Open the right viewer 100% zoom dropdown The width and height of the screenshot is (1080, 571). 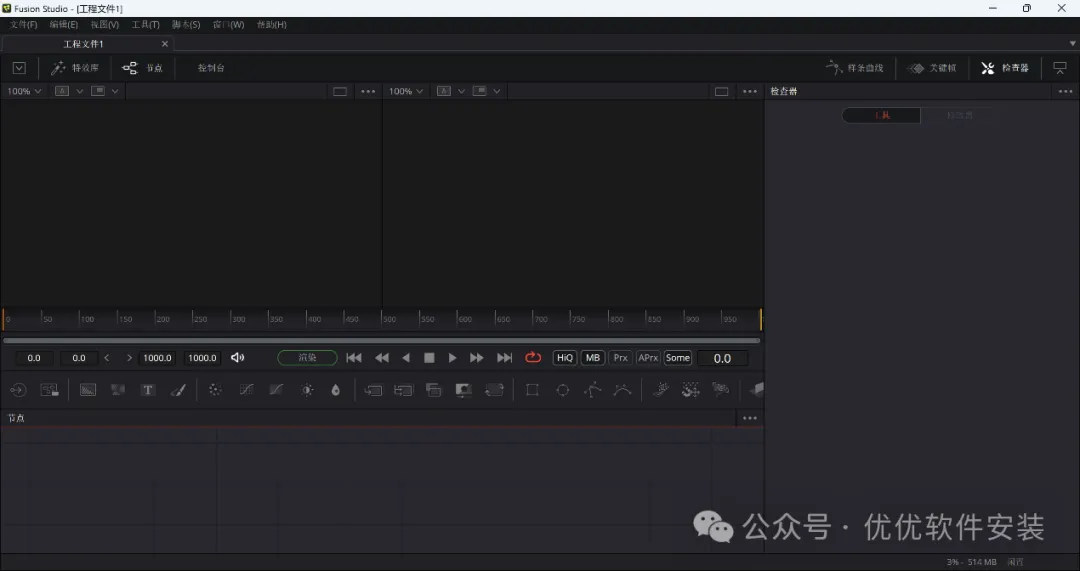tap(406, 91)
